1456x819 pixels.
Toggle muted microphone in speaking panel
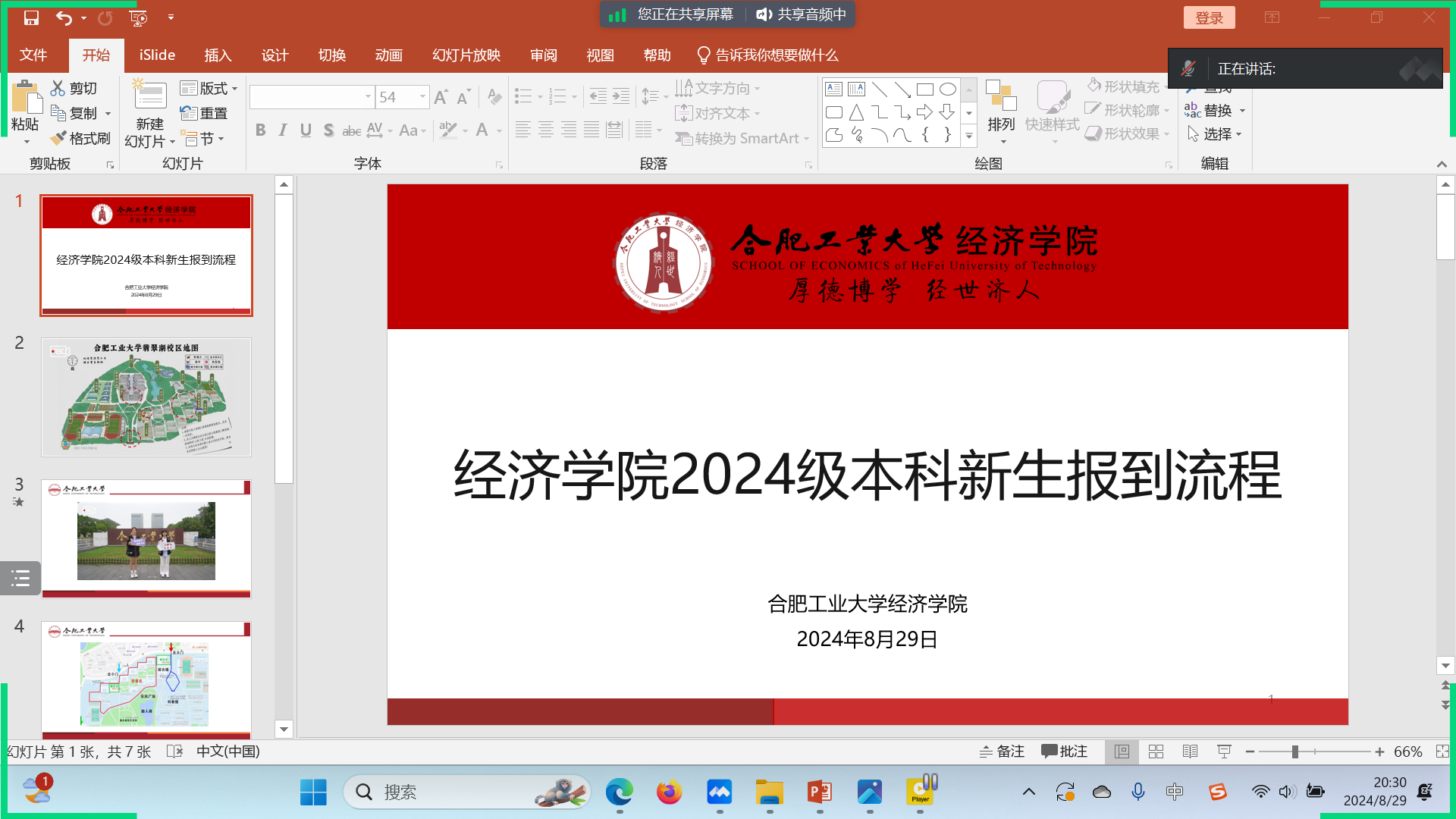coord(1188,69)
